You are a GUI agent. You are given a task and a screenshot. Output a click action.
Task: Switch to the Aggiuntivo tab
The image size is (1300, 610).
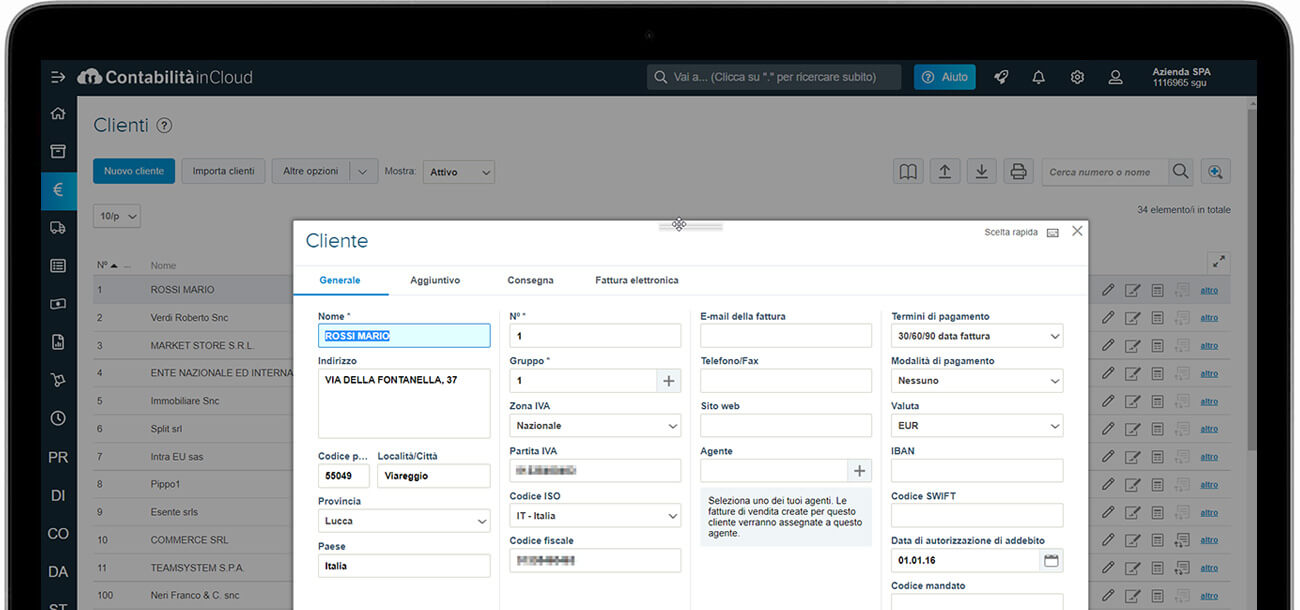pyautogui.click(x=435, y=281)
